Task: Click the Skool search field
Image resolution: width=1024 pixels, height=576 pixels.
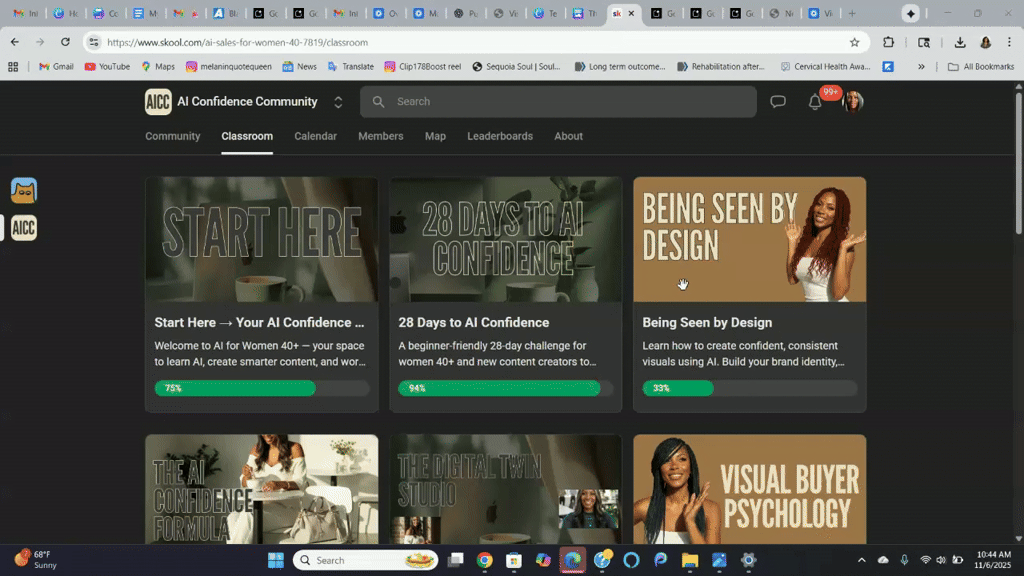Action: (558, 101)
